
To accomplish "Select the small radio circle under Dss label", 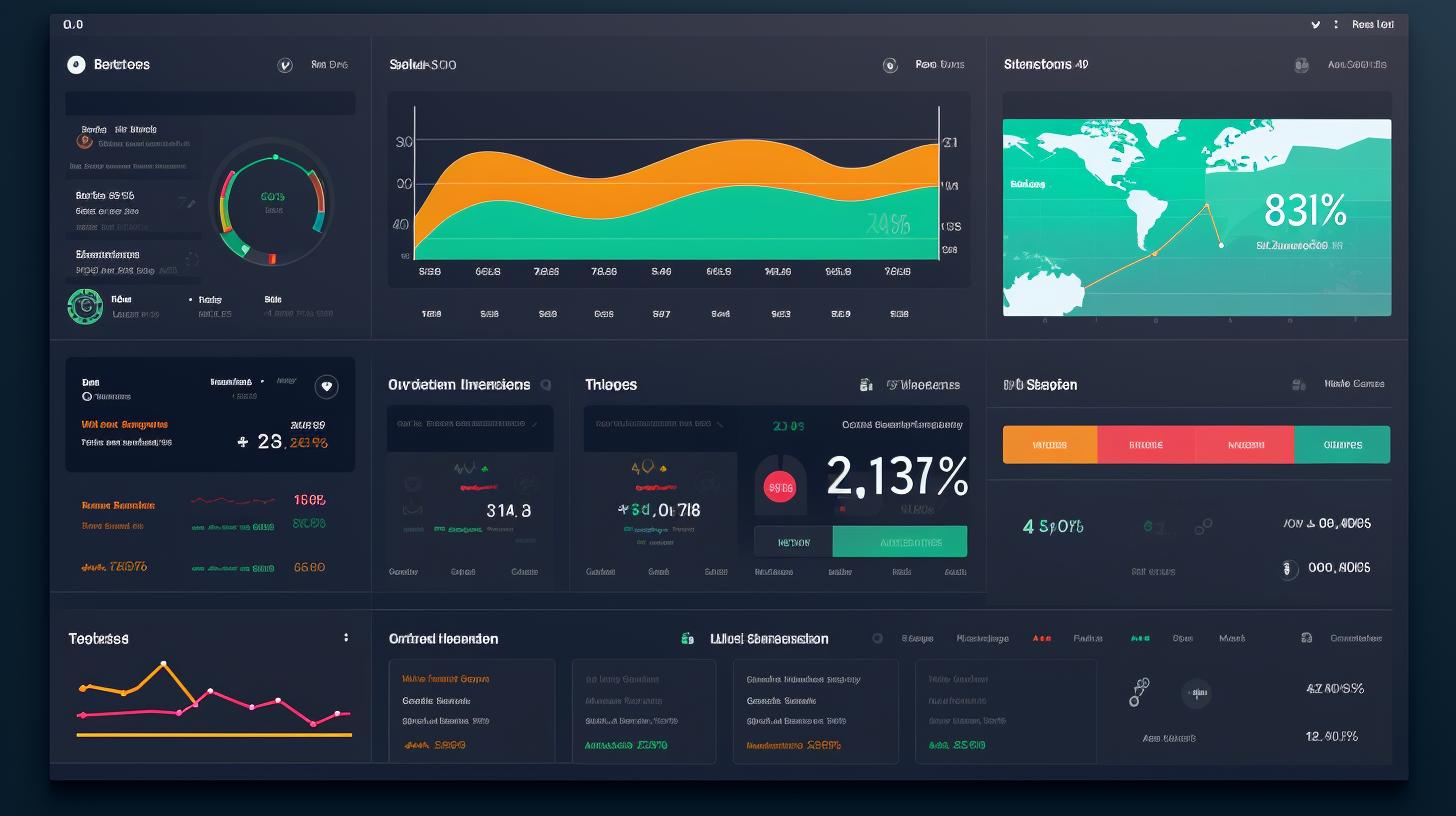I will pyautogui.click(x=87, y=397).
